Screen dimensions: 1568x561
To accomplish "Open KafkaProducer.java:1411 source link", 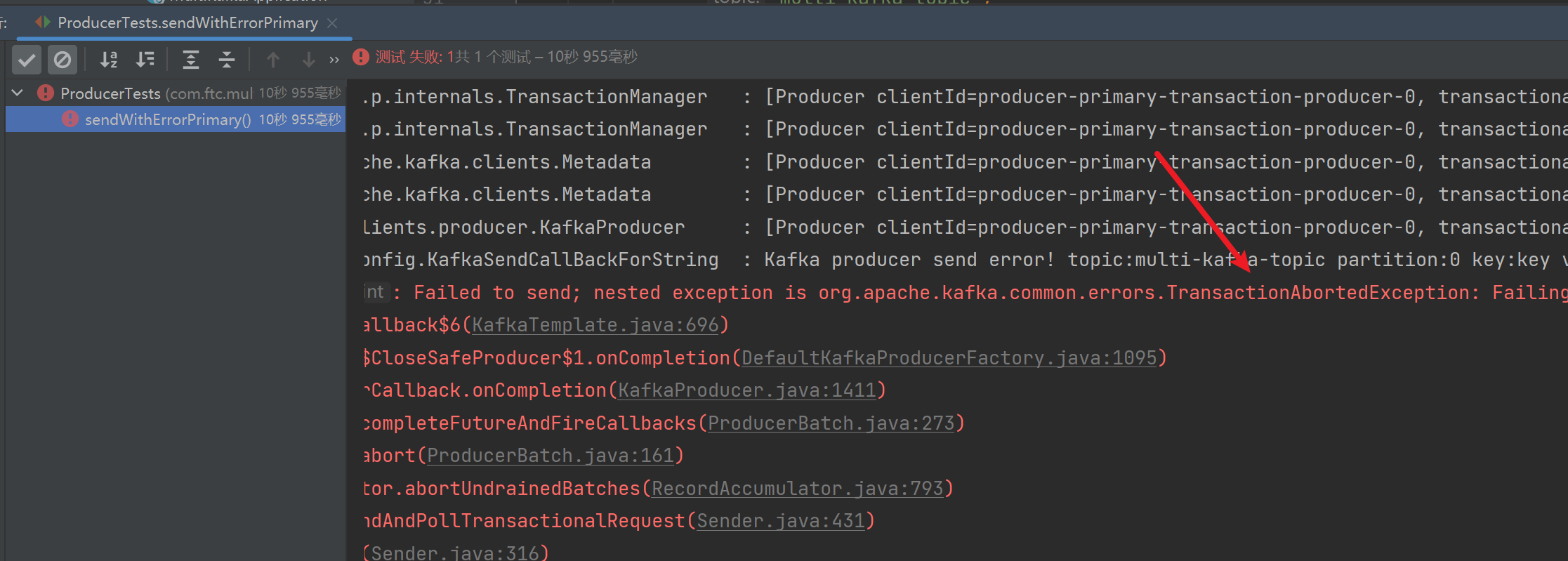I will point(747,390).
